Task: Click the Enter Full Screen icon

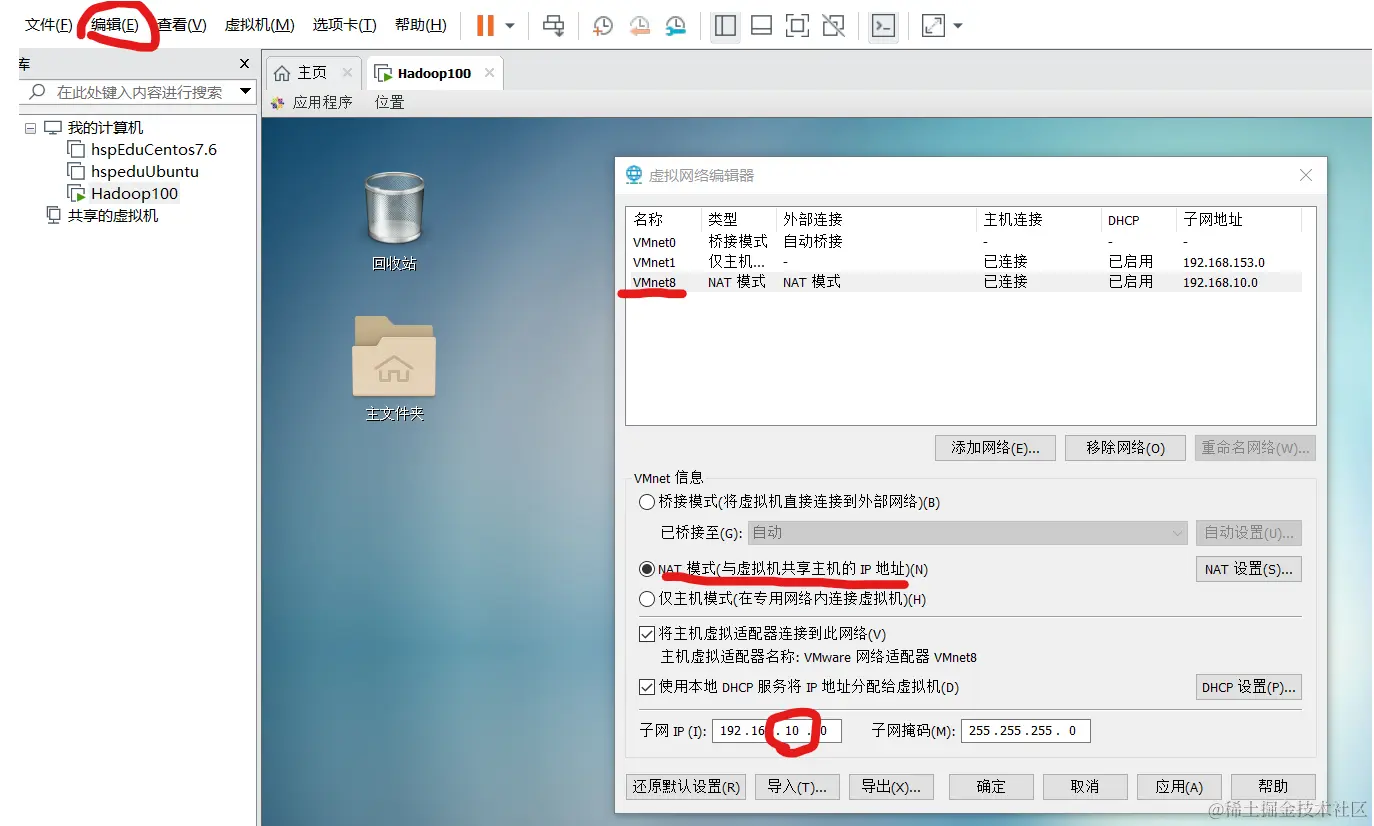Action: click(x=798, y=25)
